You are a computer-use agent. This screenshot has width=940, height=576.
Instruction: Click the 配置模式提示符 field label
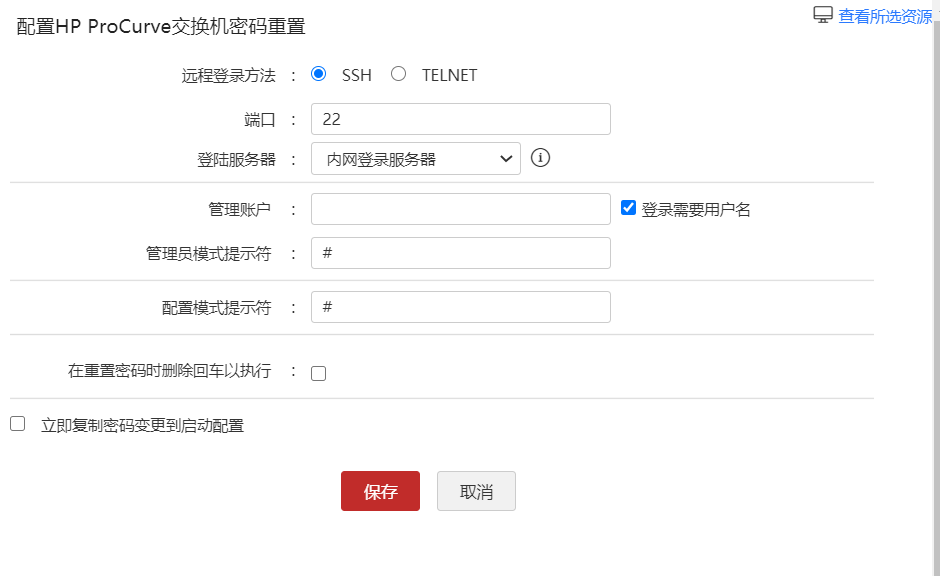pos(216,307)
